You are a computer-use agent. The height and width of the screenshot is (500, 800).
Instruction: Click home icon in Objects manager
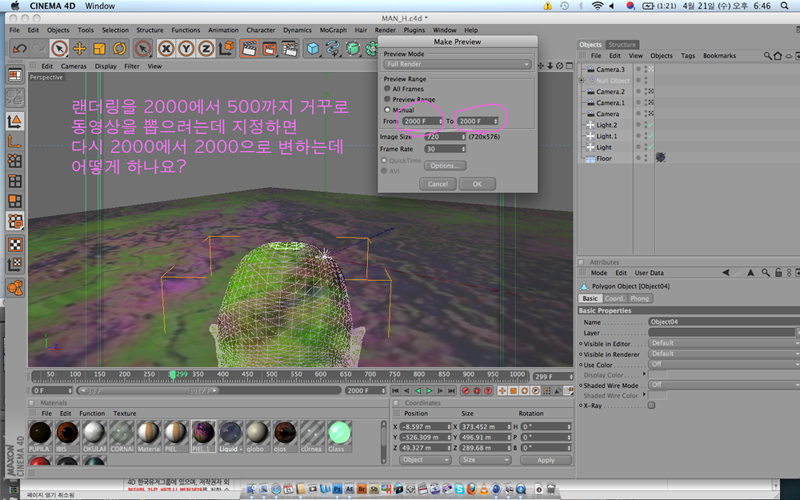[778, 56]
